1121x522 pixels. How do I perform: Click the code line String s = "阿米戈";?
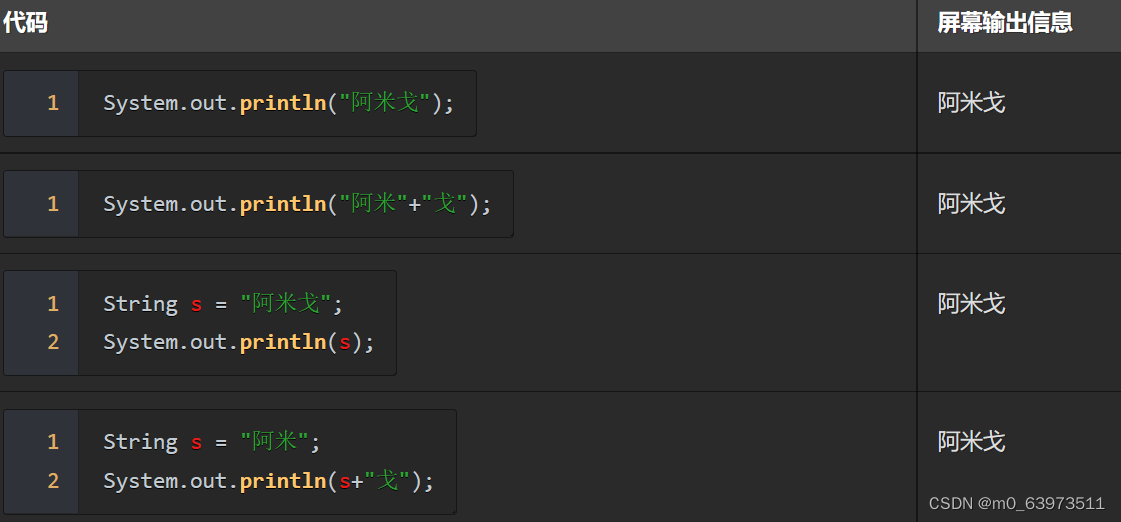223,304
